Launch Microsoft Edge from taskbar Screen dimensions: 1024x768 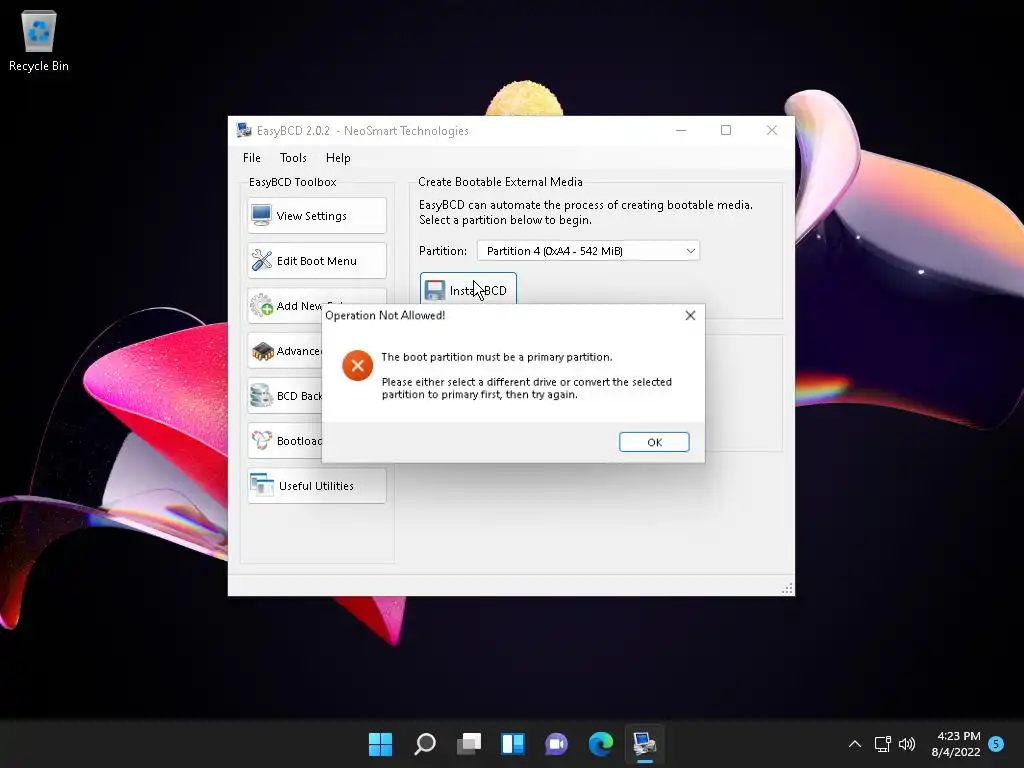(601, 744)
